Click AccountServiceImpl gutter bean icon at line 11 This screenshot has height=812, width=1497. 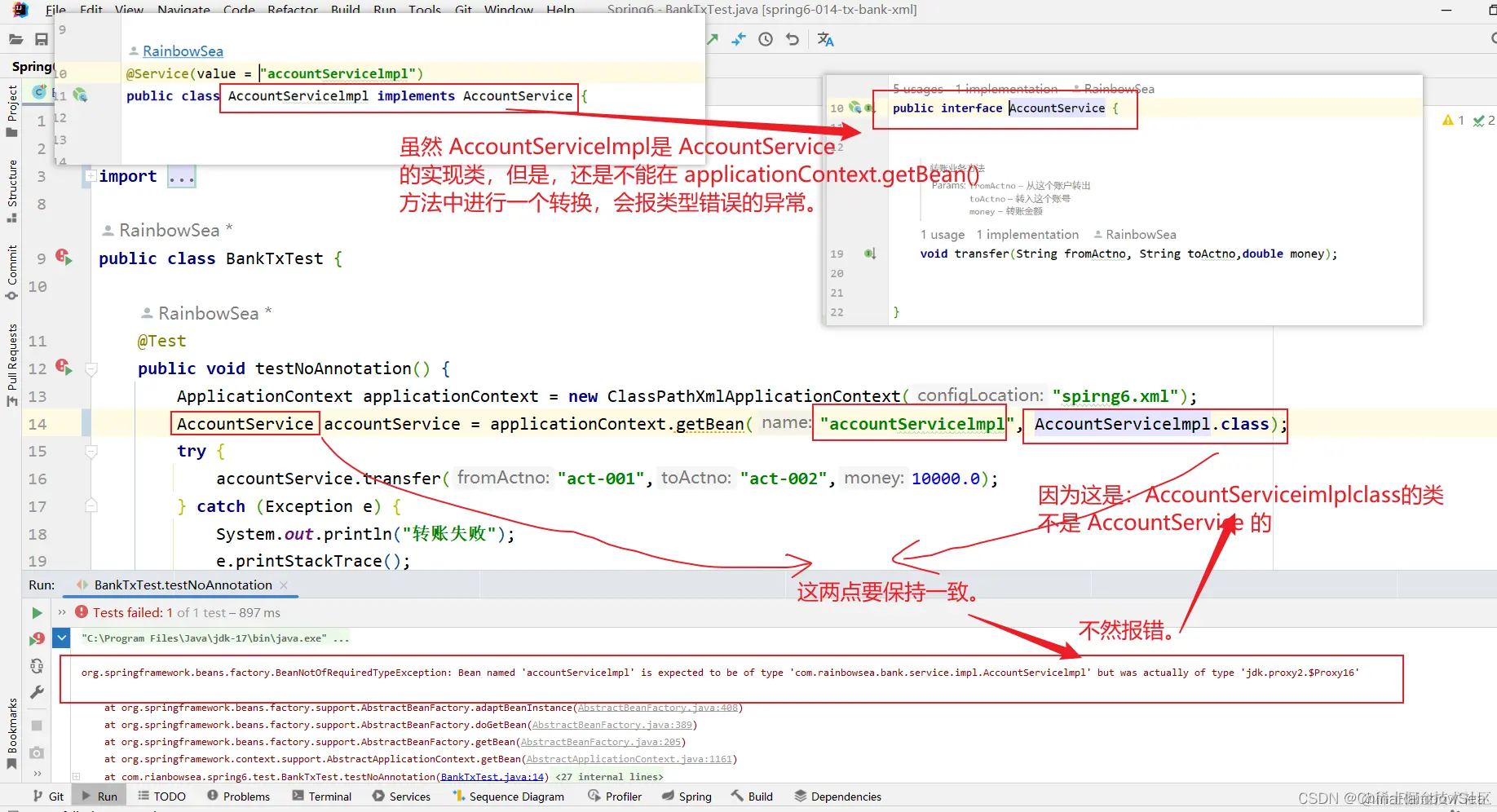[80, 95]
